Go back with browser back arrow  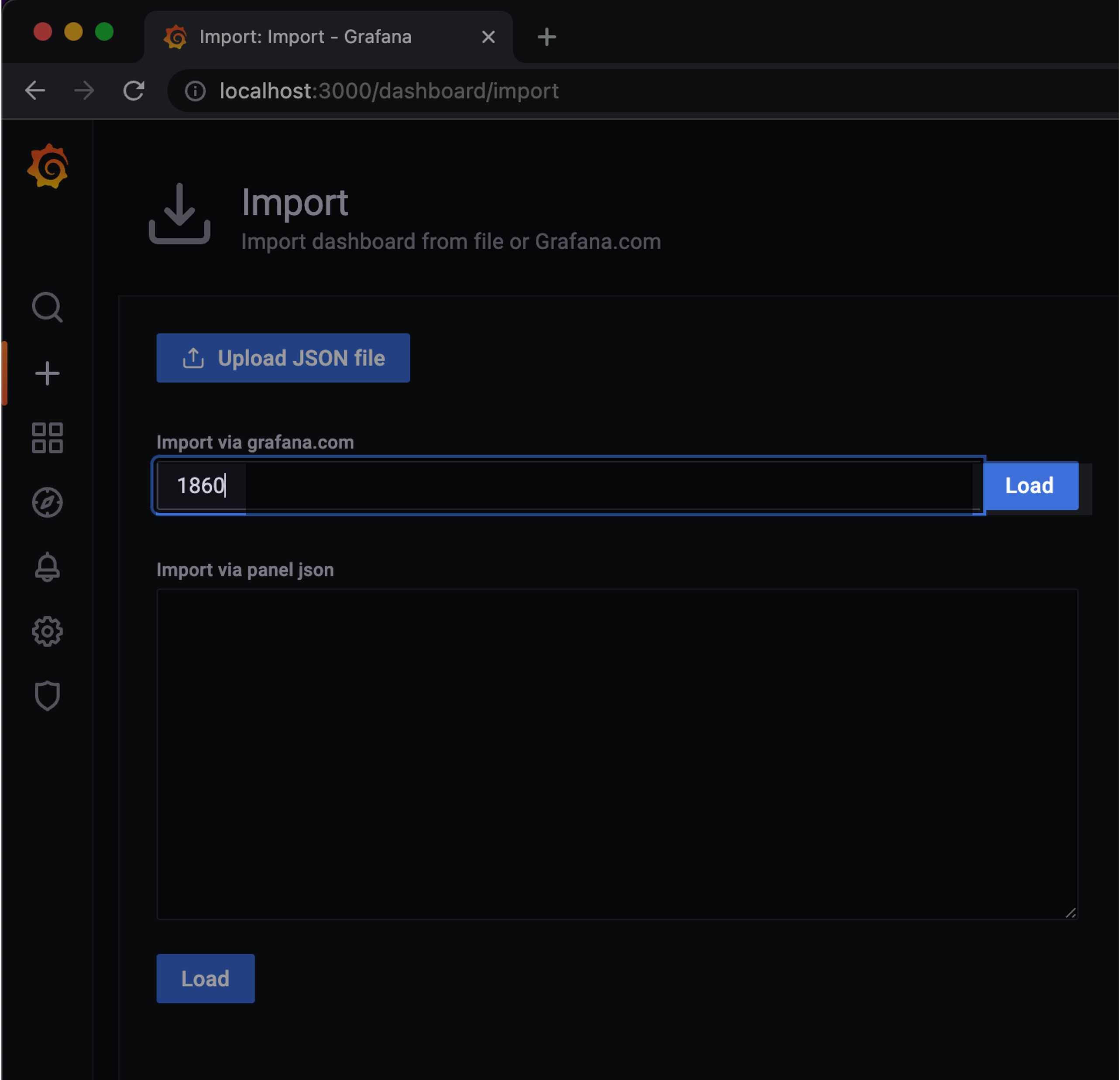(x=35, y=91)
